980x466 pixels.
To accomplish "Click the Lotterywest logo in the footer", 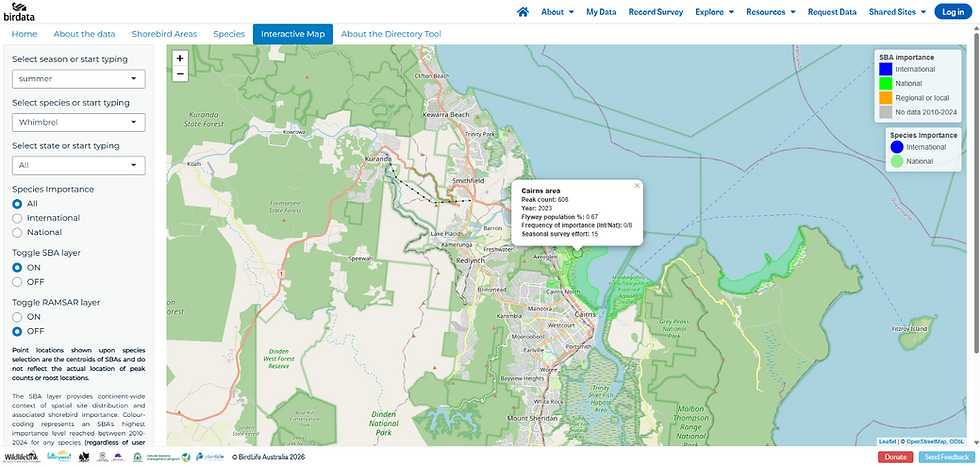I will [x=58, y=457].
